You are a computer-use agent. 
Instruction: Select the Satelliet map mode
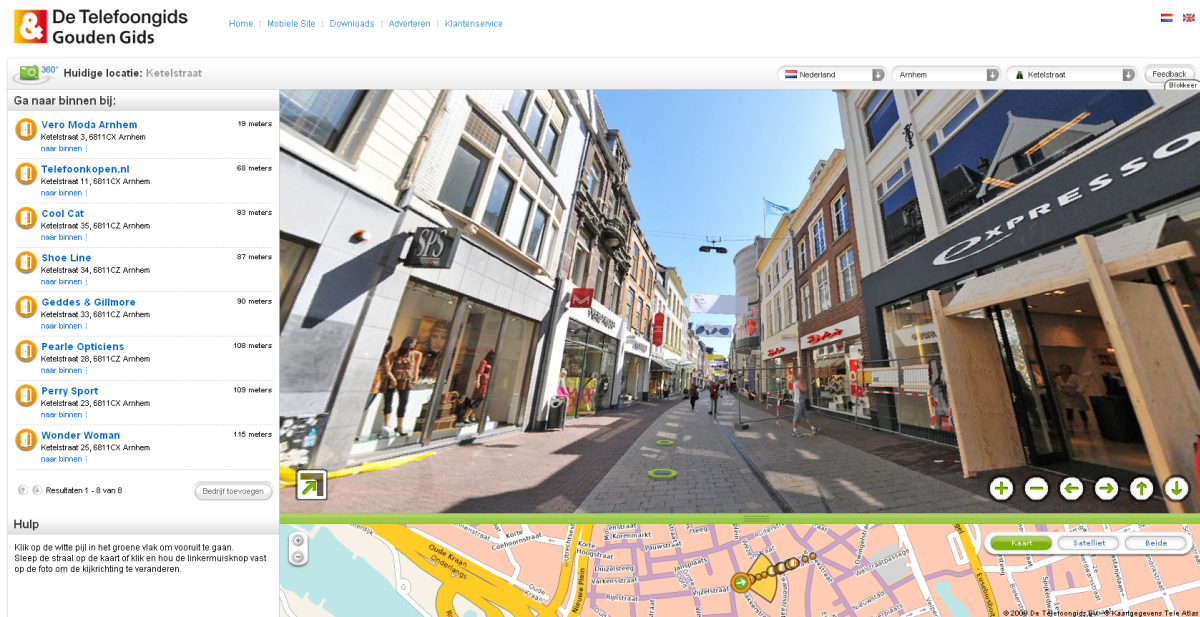pos(1089,543)
